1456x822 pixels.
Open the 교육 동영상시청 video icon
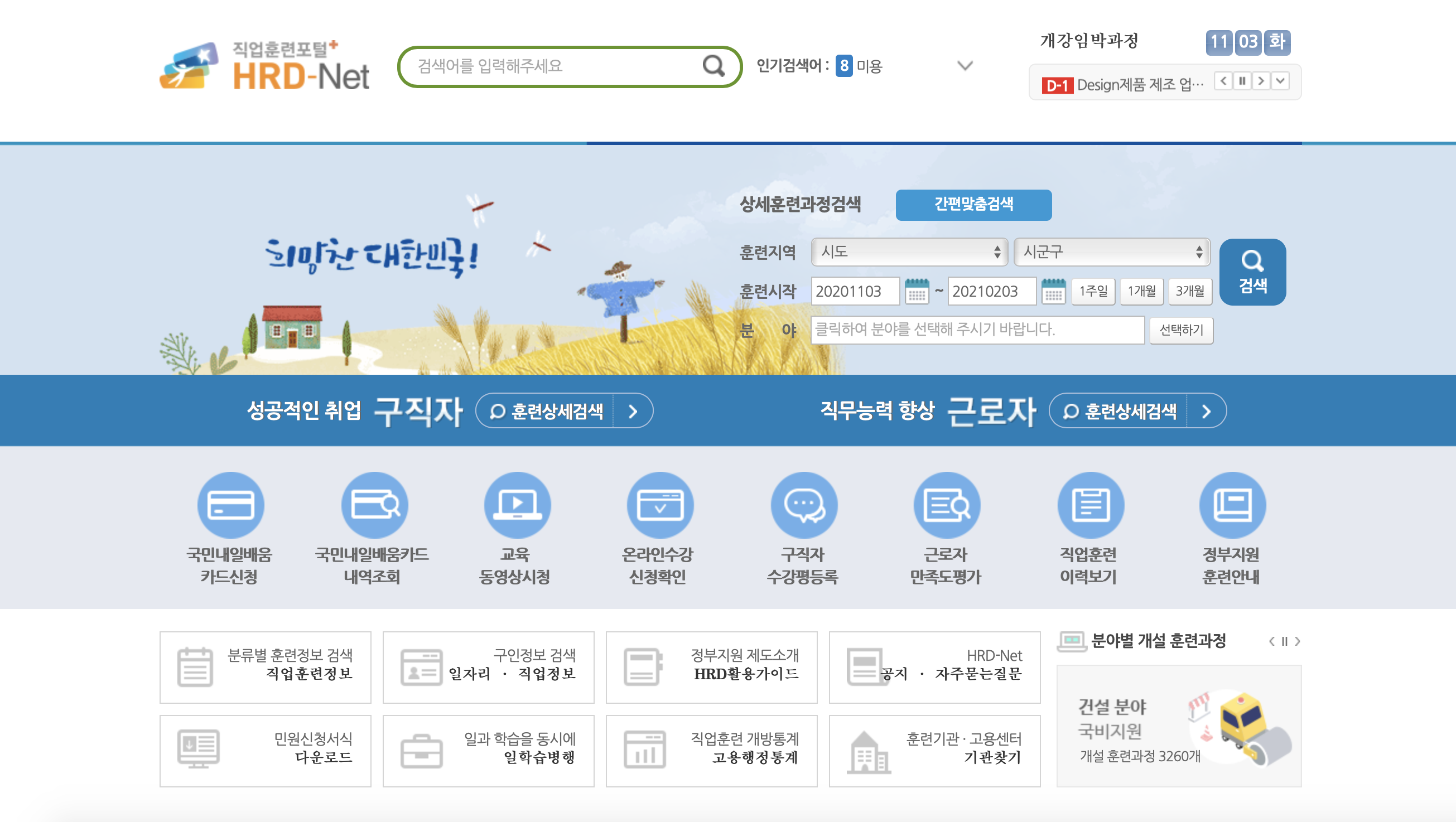tap(517, 505)
